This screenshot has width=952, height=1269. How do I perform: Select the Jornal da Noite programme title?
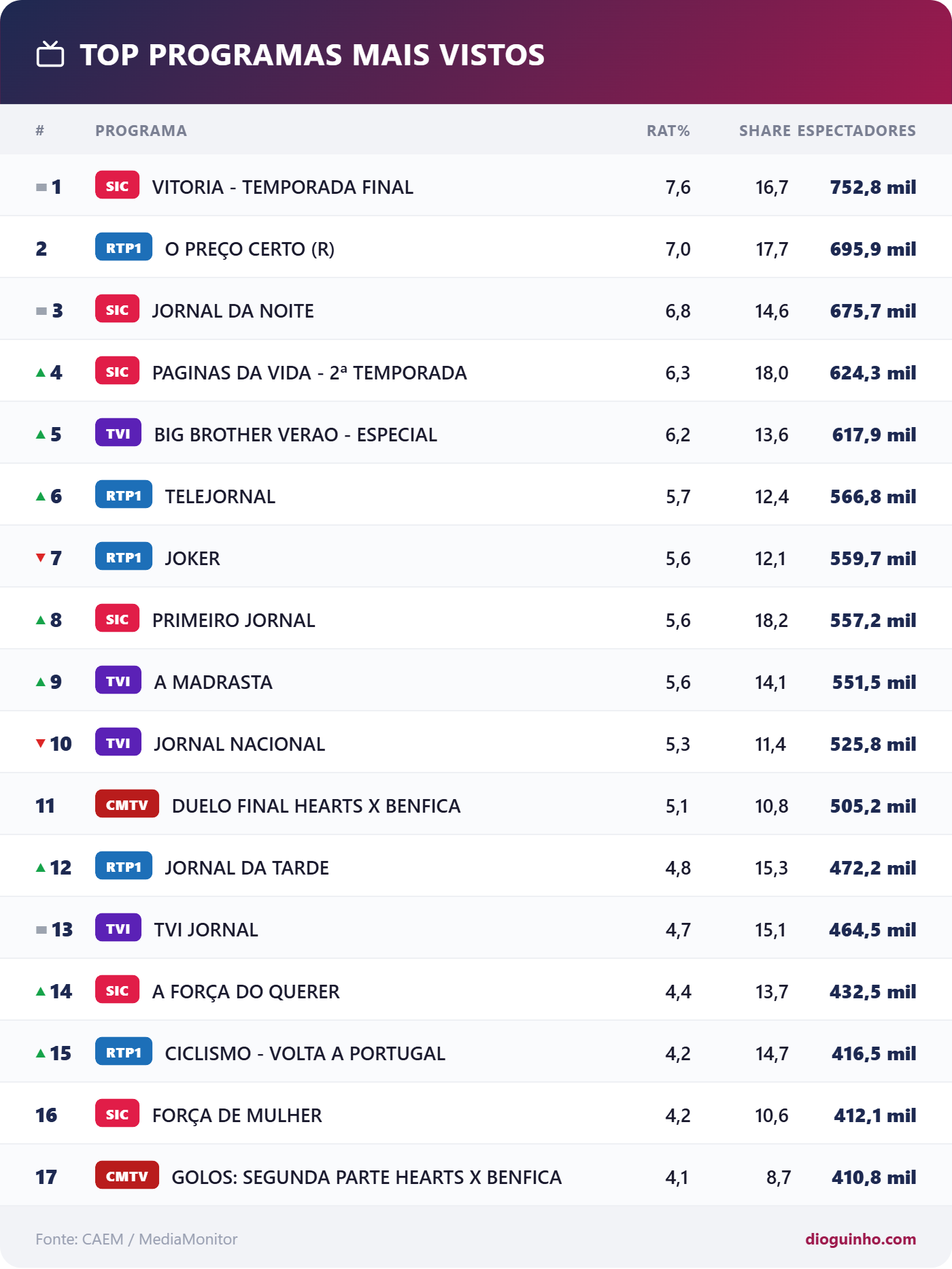pos(233,311)
